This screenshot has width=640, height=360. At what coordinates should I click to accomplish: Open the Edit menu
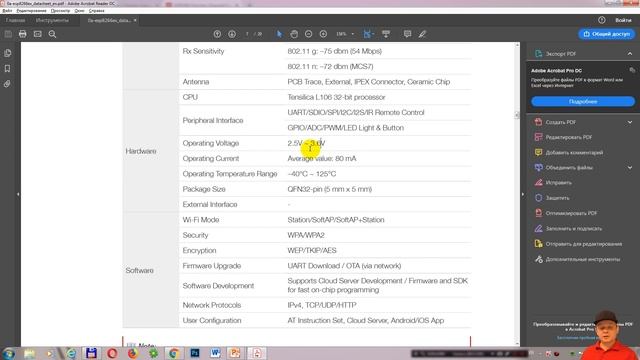(x=31, y=11)
